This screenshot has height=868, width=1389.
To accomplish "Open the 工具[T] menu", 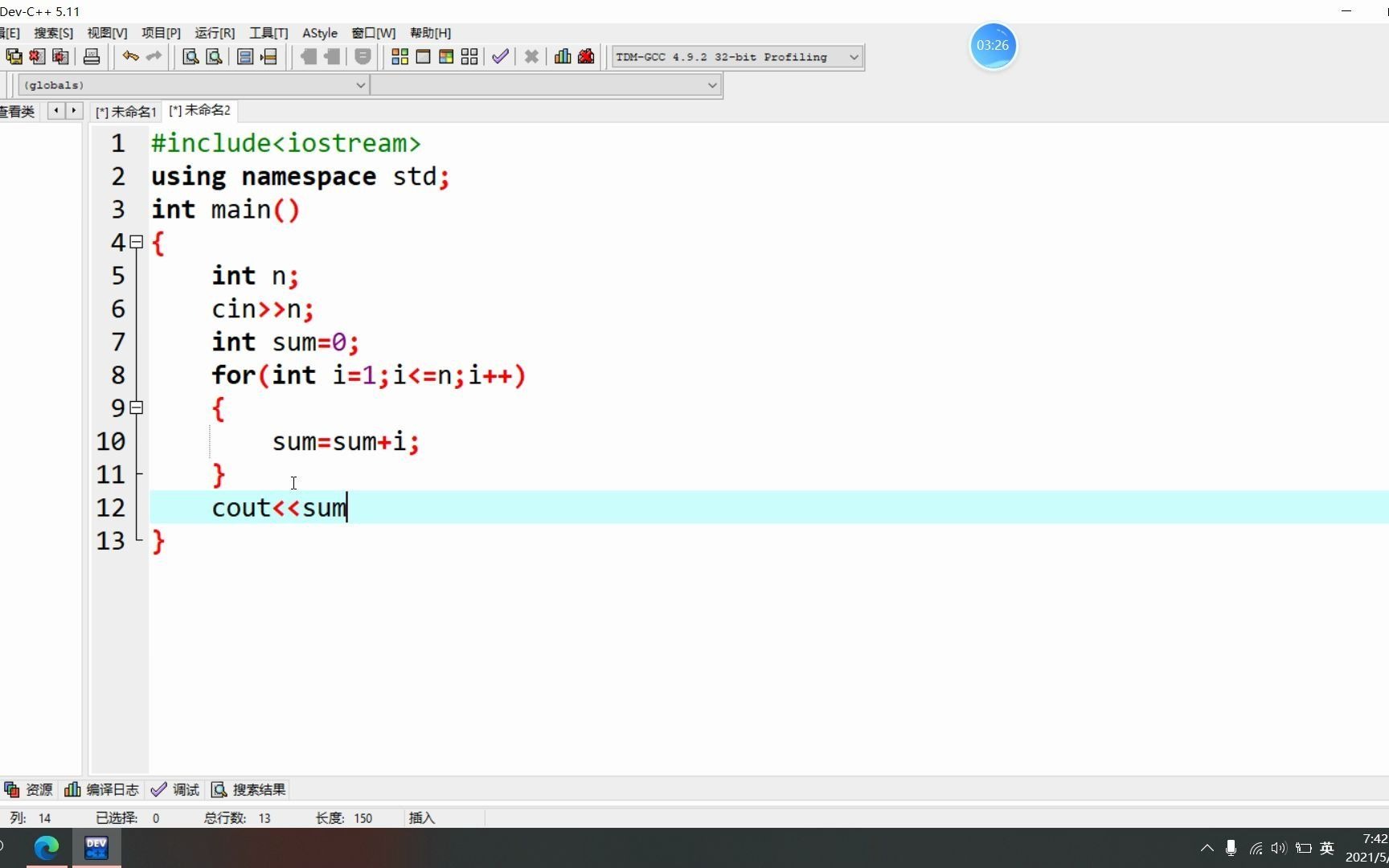I will [268, 33].
